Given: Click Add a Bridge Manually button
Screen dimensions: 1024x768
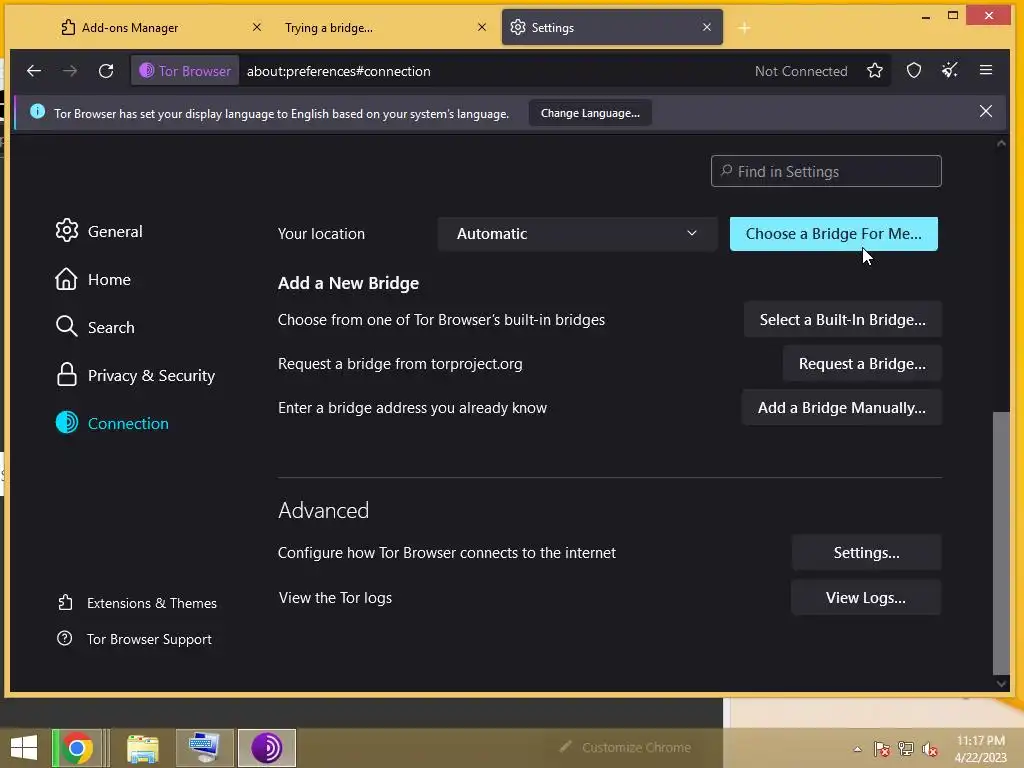Looking at the screenshot, I should (841, 408).
